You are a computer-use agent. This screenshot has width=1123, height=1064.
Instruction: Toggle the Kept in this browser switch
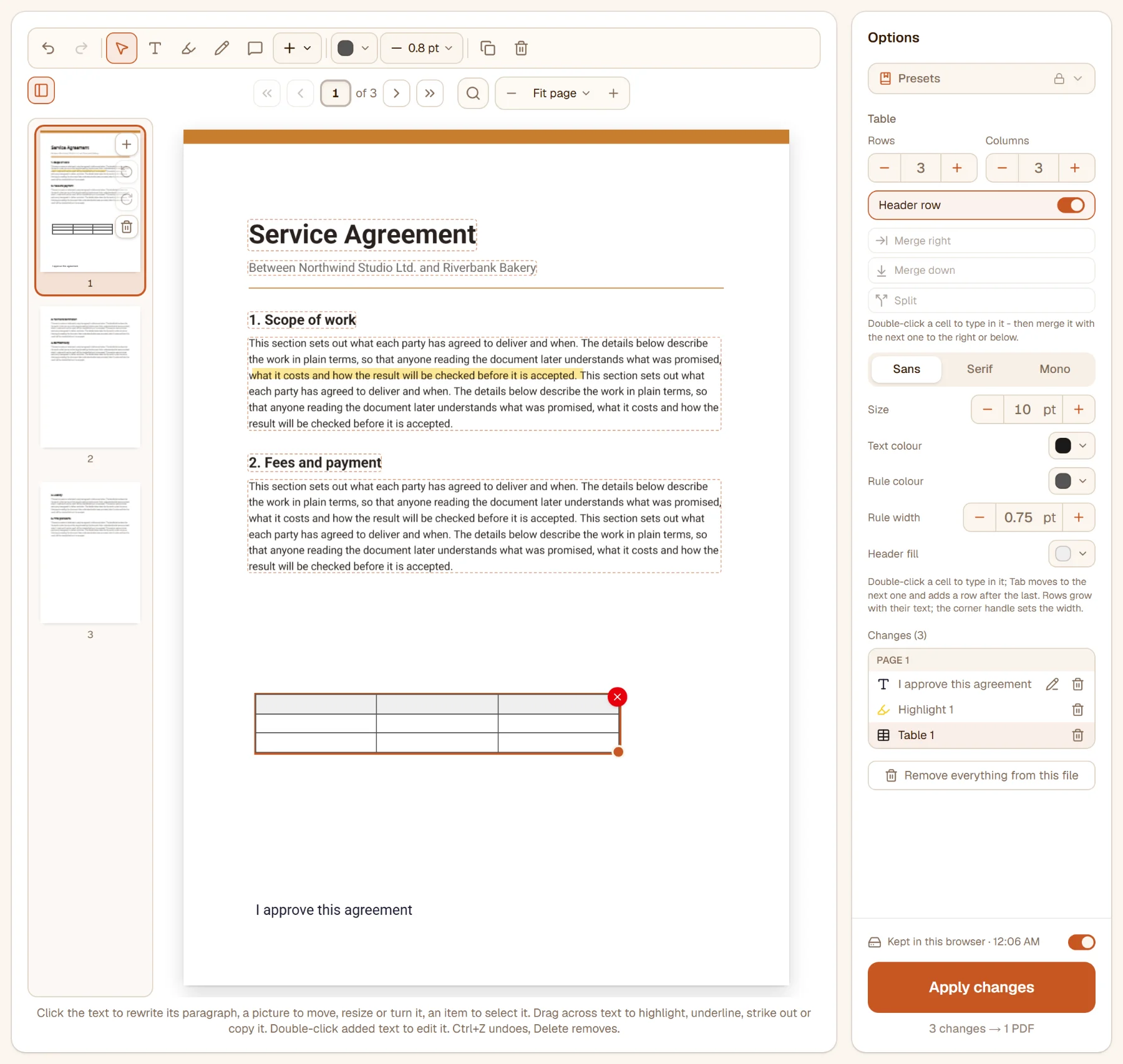click(x=1081, y=942)
